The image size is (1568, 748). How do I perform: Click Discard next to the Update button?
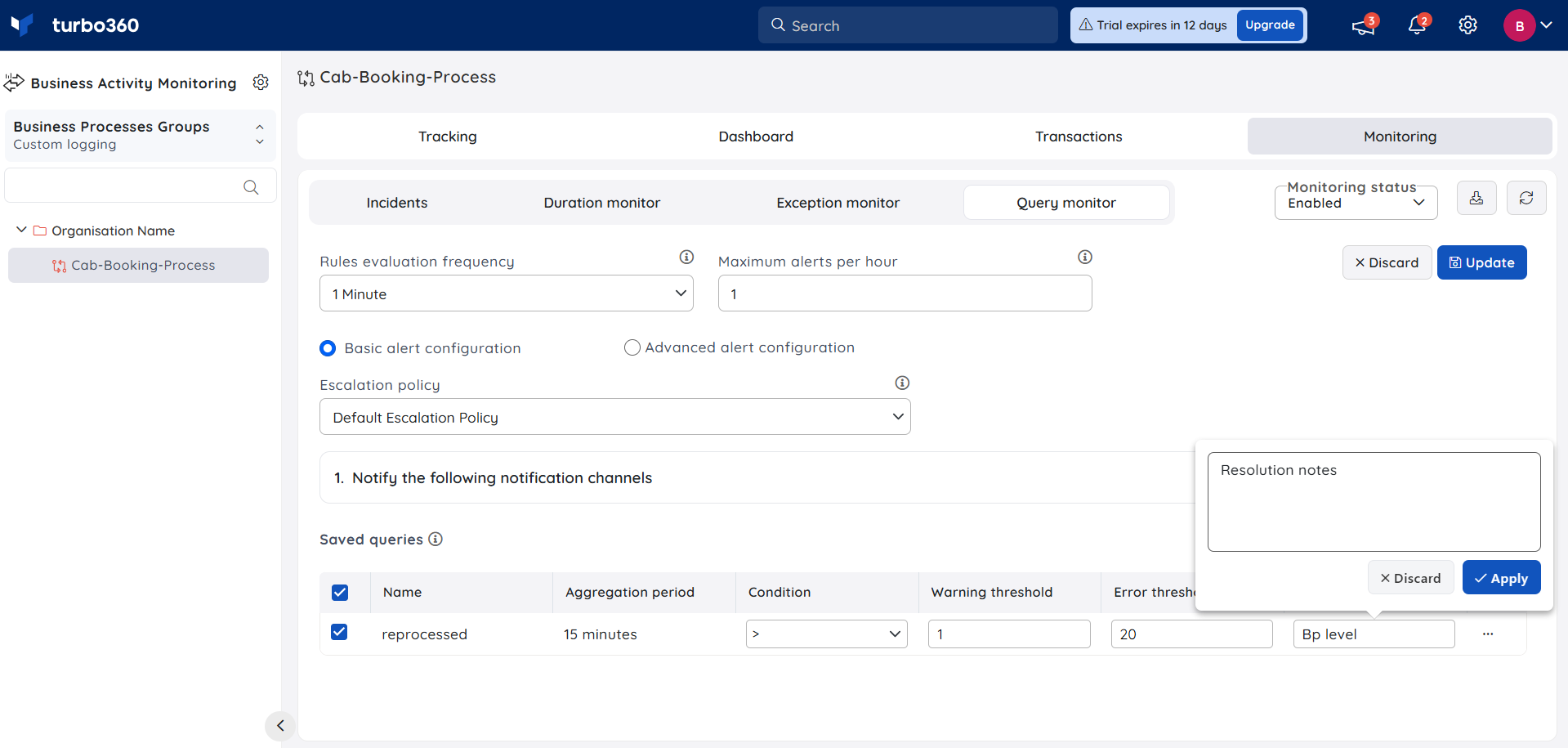tap(1387, 262)
